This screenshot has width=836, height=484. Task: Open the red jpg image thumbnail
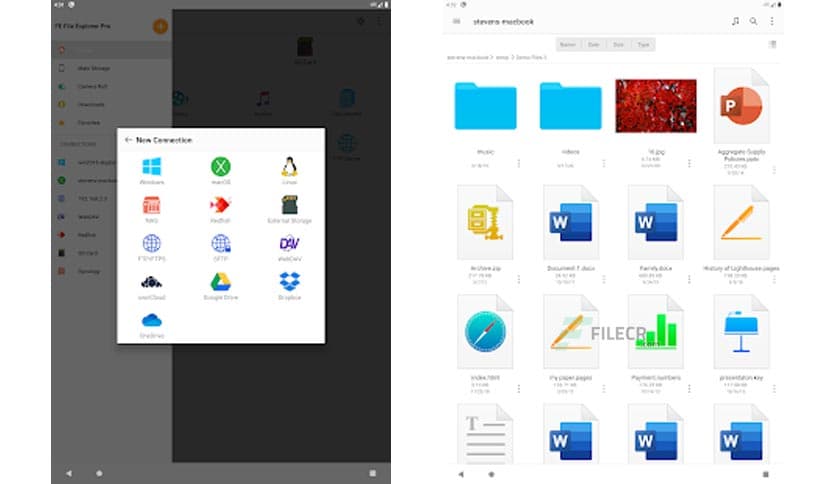tap(656, 106)
